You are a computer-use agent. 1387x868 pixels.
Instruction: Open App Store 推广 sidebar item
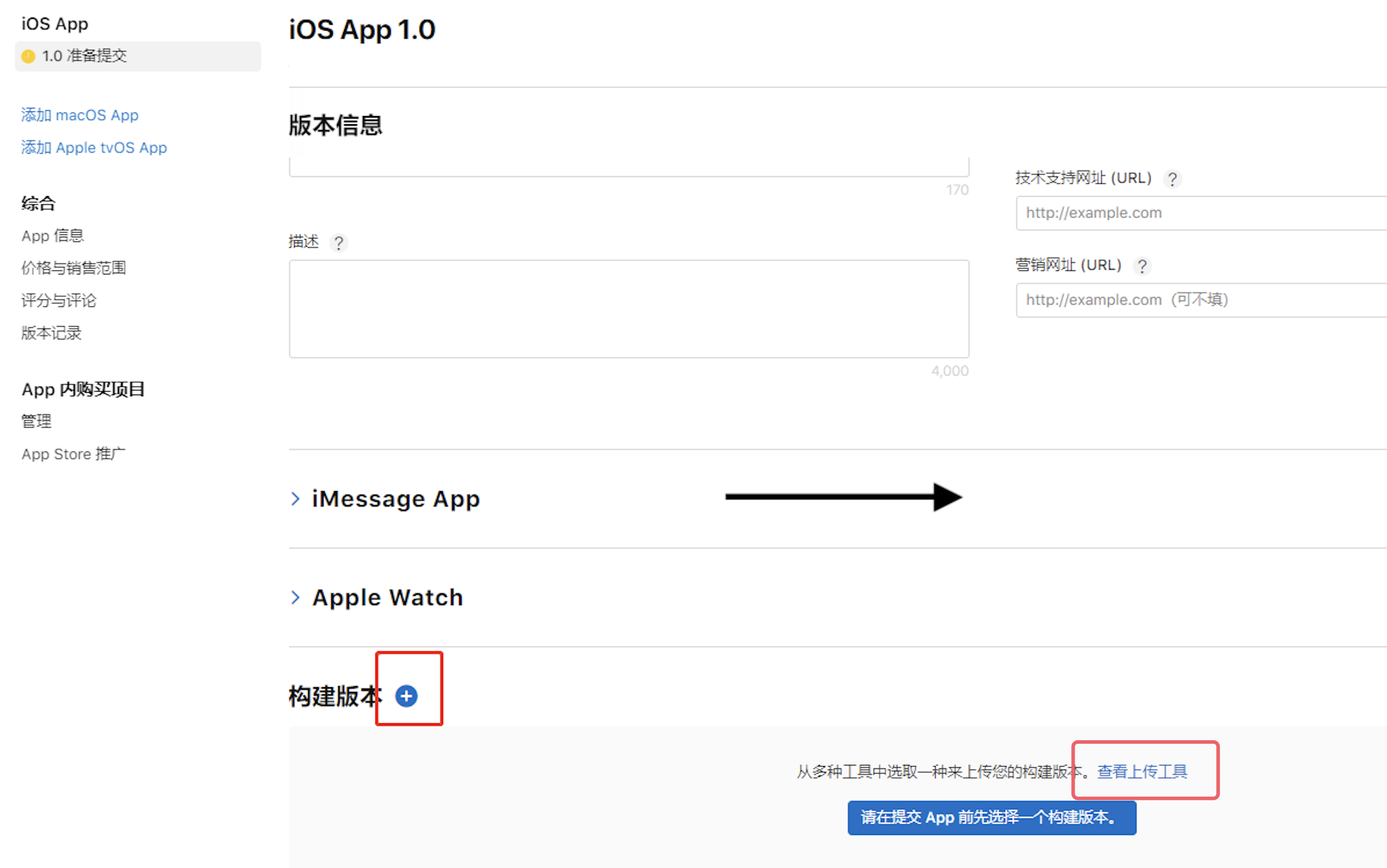pyautogui.click(x=73, y=454)
